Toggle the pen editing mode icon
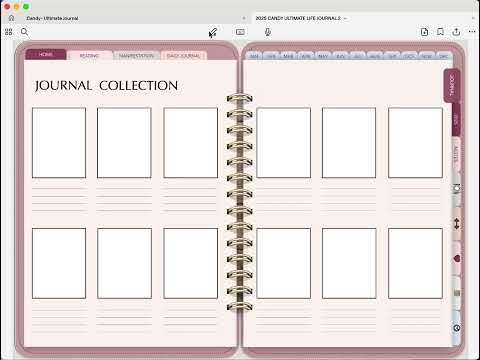 point(213,32)
